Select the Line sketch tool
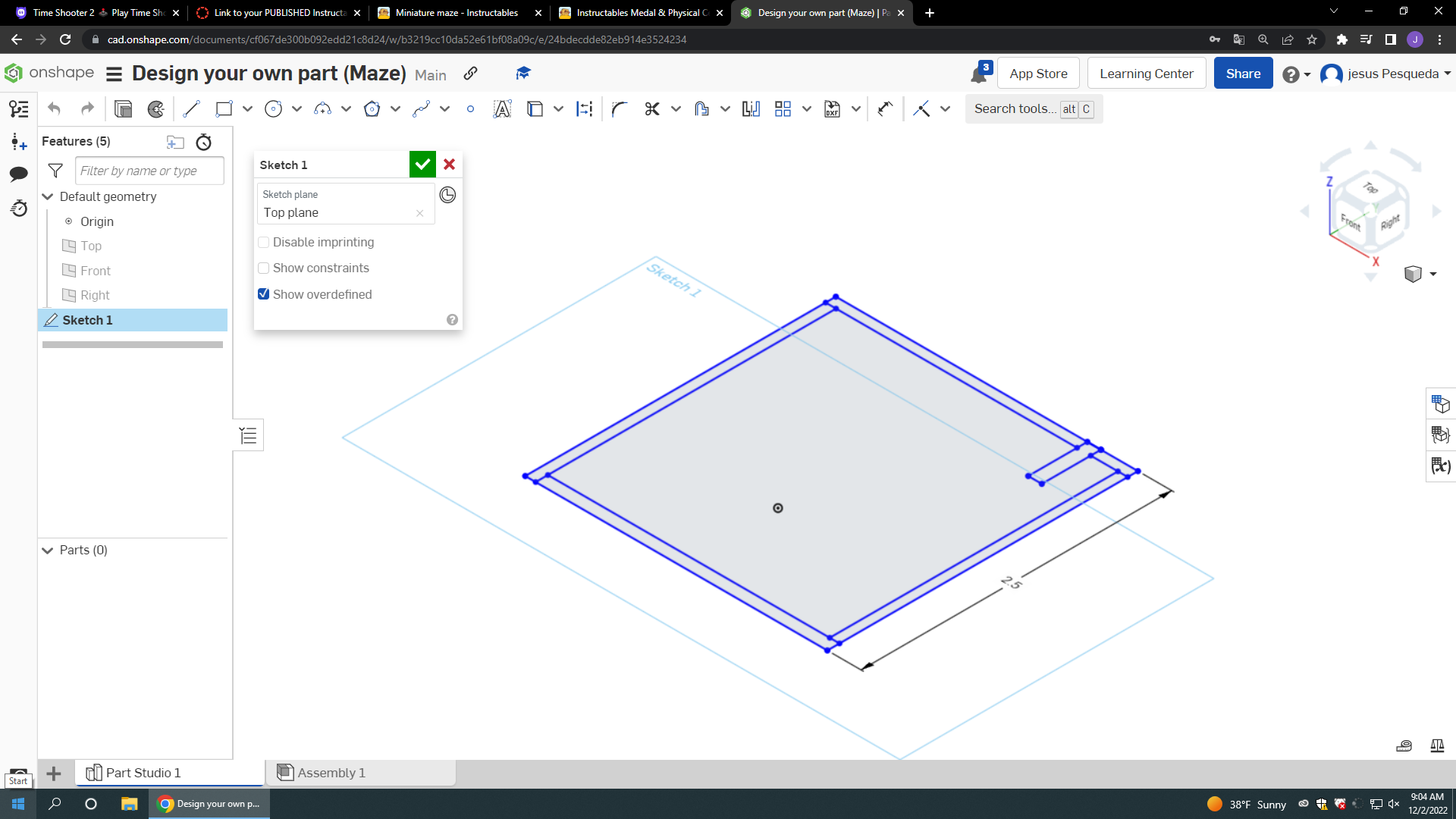 coord(191,108)
